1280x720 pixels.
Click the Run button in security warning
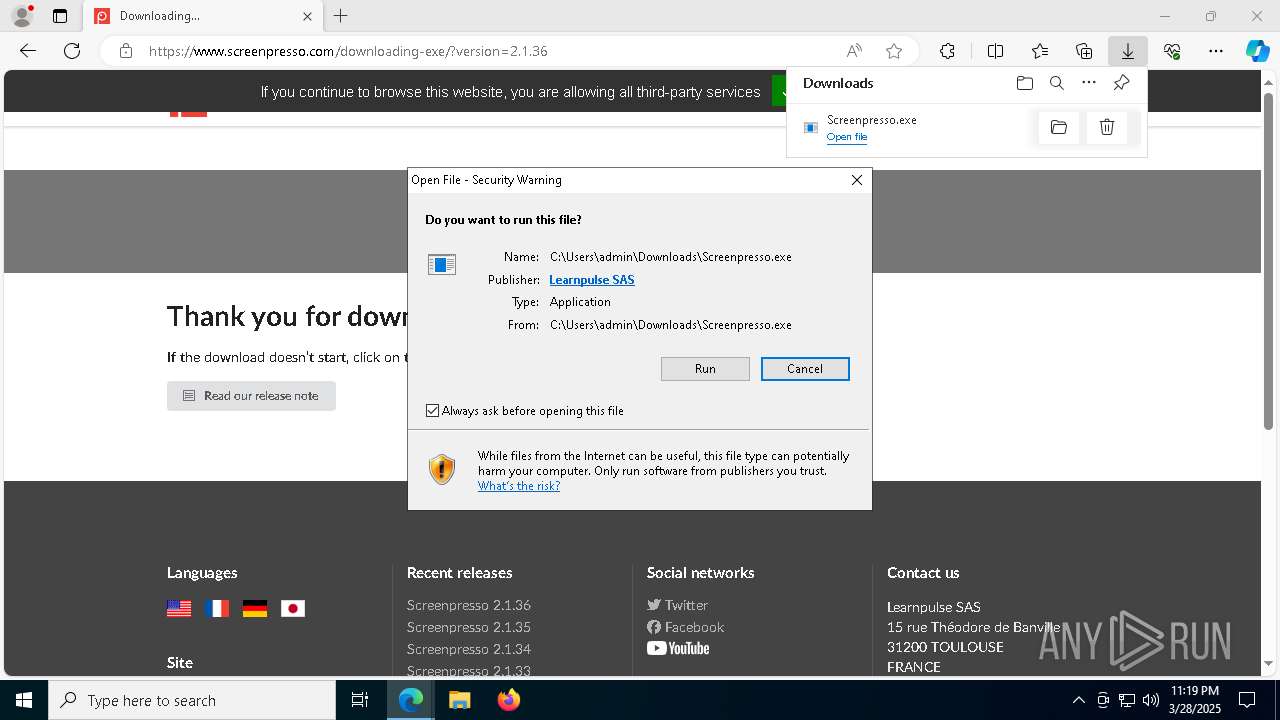[x=705, y=369]
